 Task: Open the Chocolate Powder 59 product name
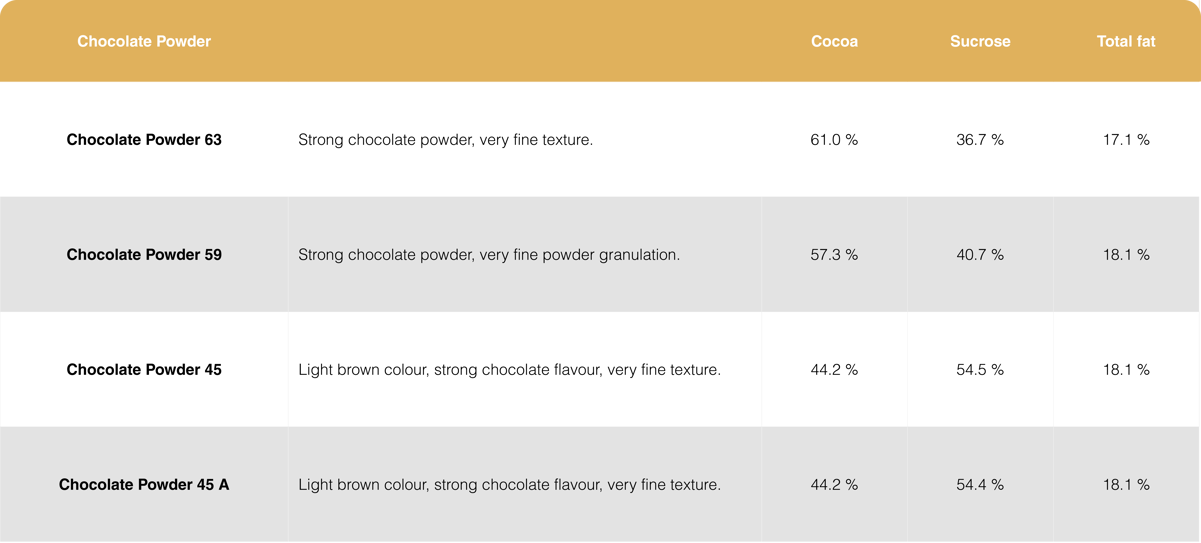coord(144,255)
